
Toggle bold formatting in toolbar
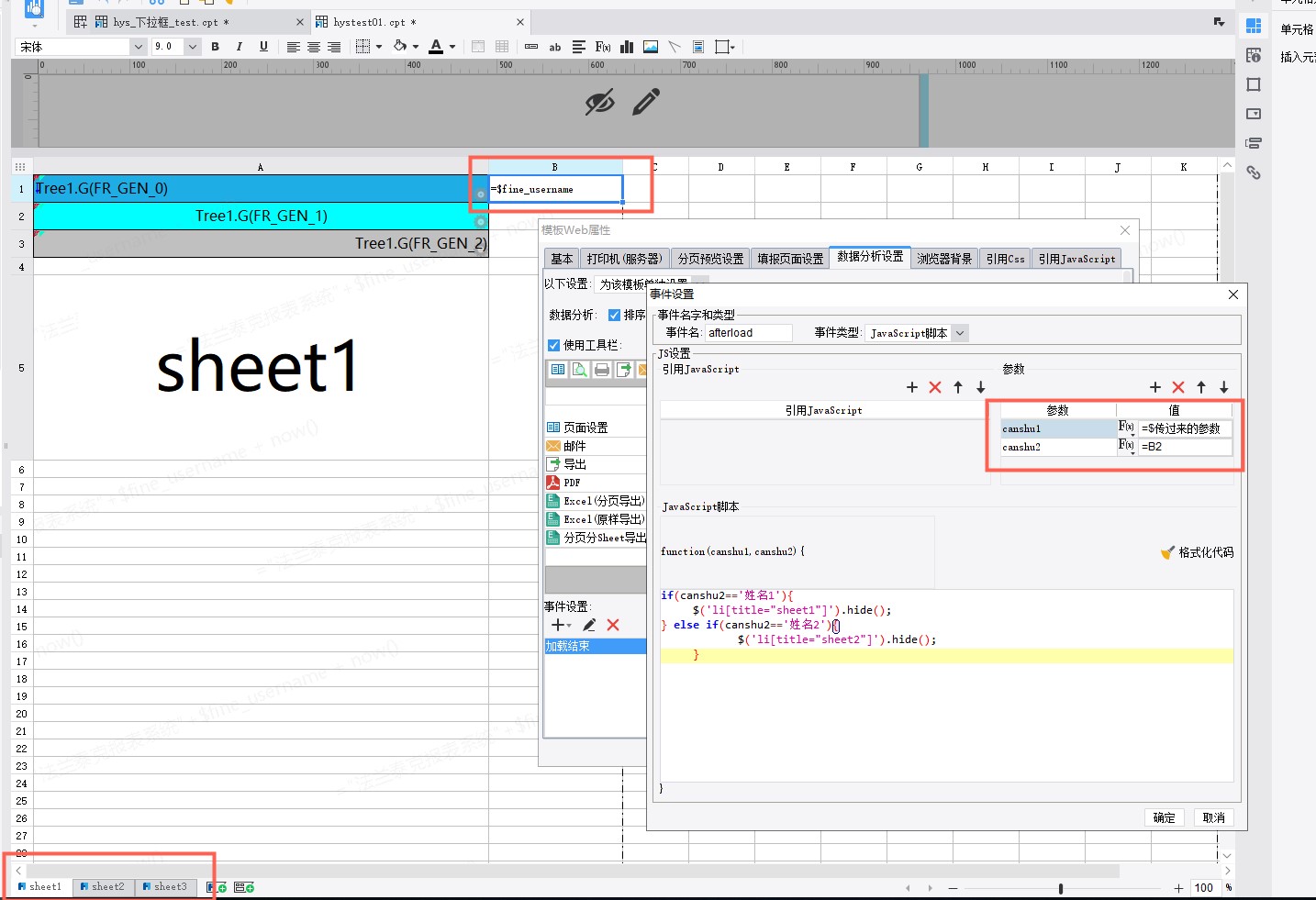point(216,47)
